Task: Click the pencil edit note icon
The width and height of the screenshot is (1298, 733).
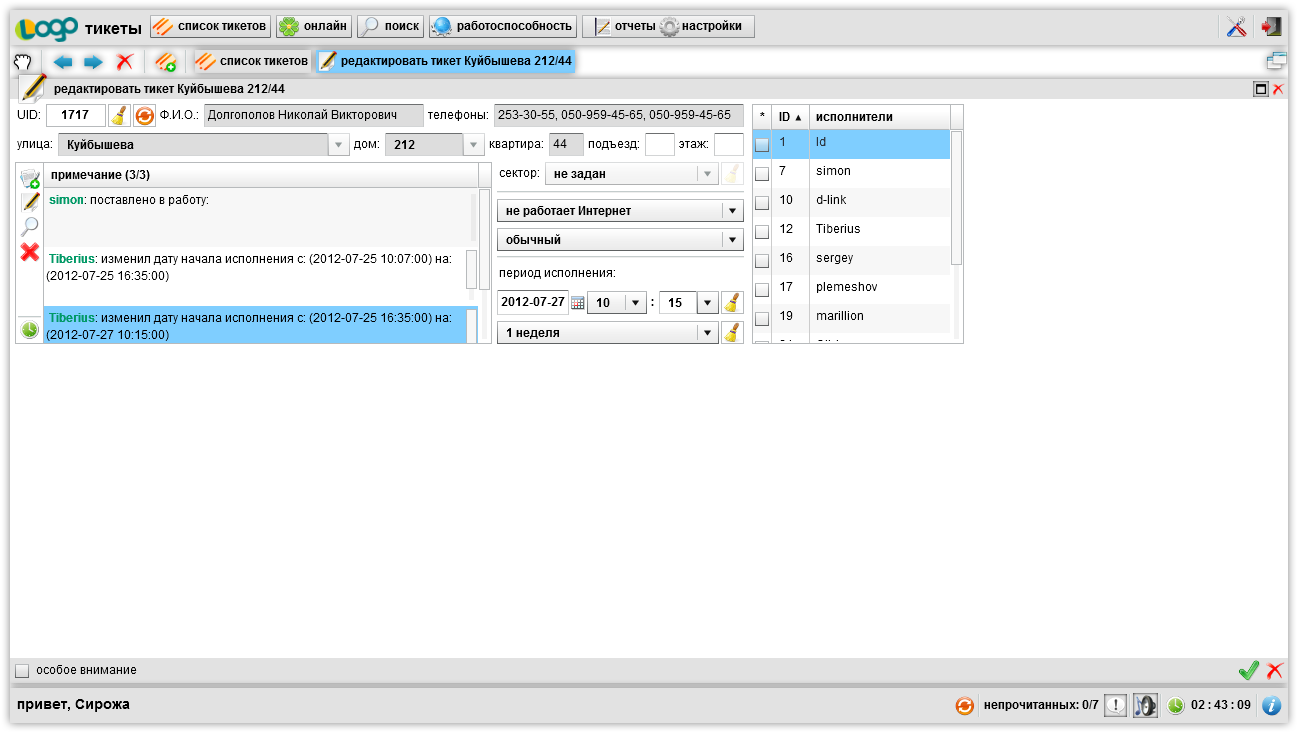Action: pos(30,202)
